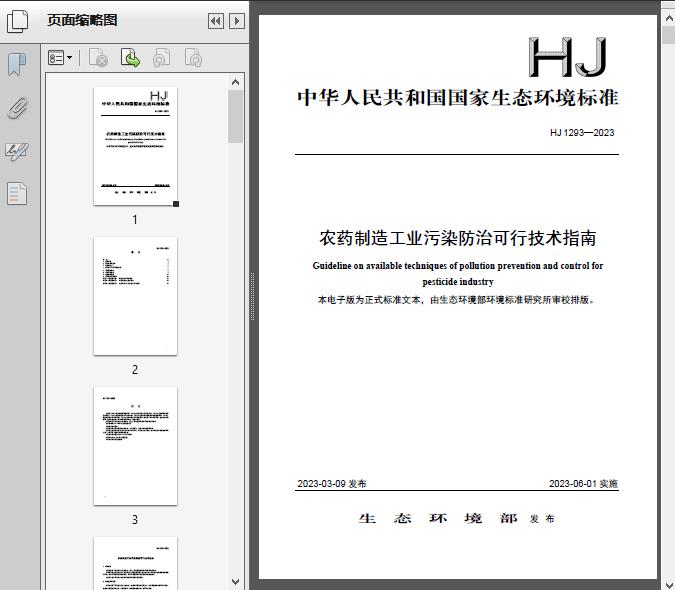Open the Bookmarks panel
The height and width of the screenshot is (590, 675).
(17, 64)
